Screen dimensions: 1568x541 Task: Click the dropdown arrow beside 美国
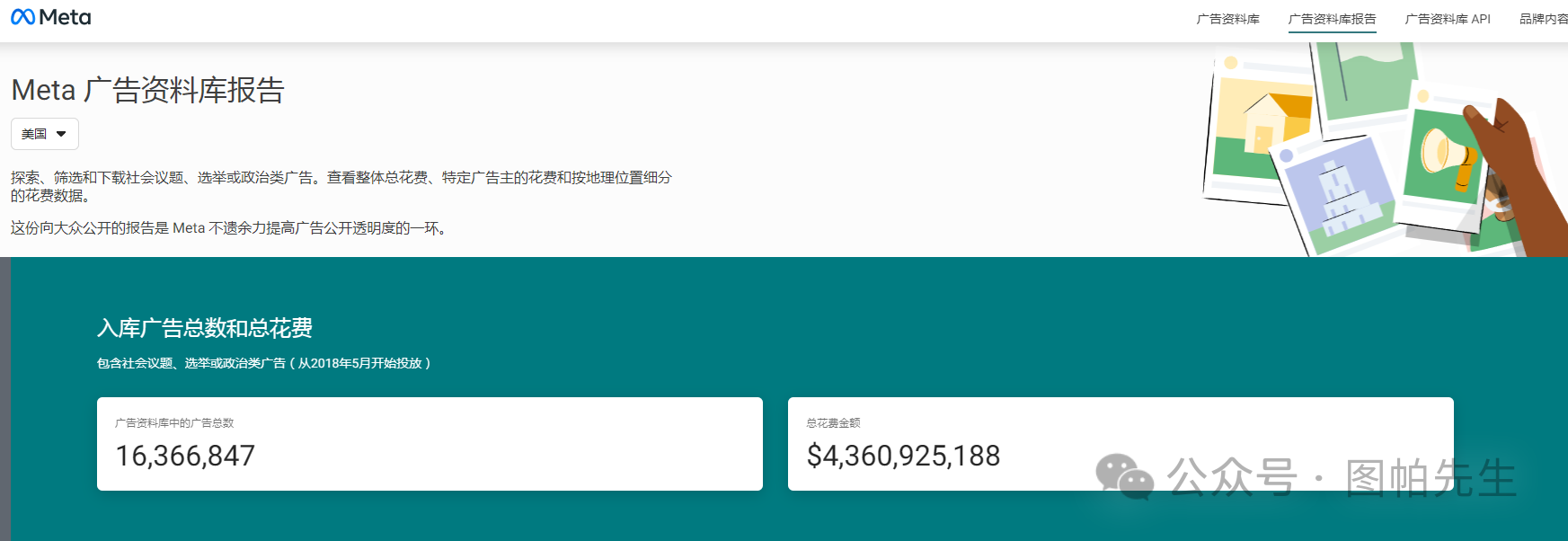point(61,134)
